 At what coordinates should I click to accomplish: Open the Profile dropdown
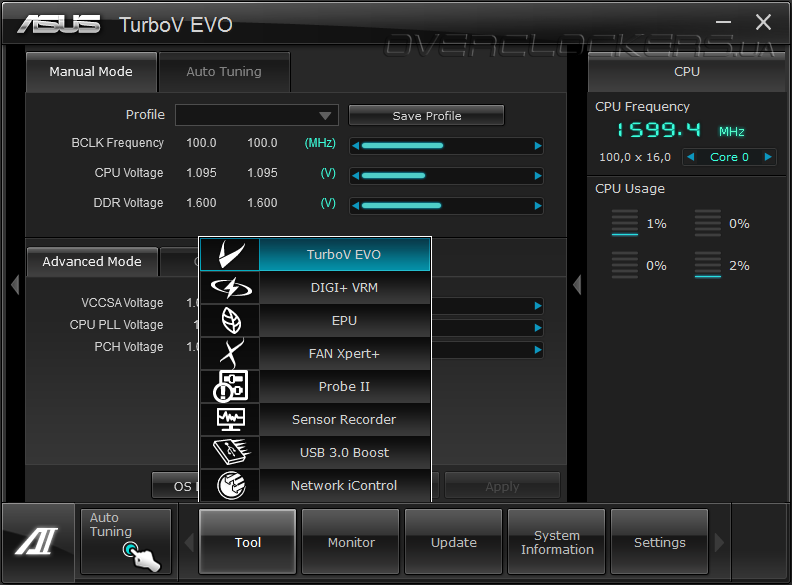257,115
